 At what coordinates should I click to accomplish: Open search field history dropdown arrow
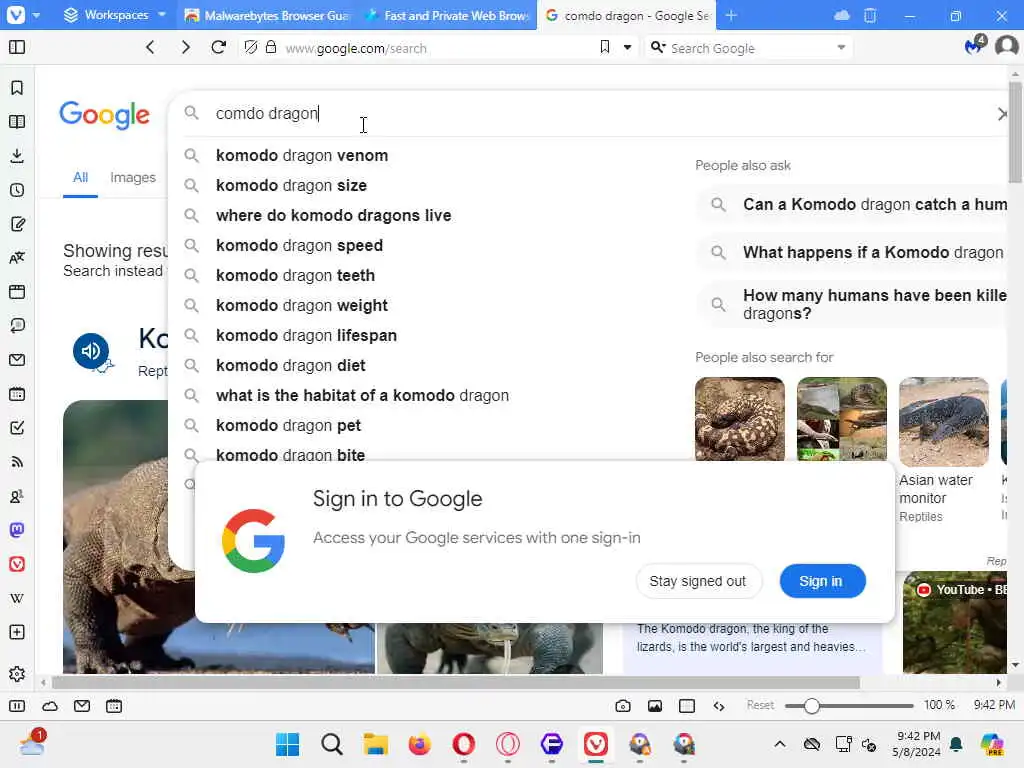(x=841, y=47)
